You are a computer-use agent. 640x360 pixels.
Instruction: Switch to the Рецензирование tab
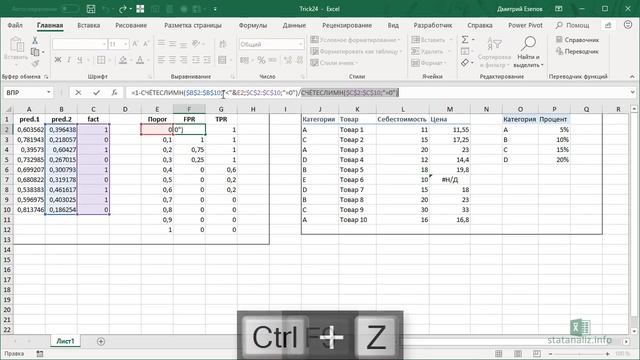point(347,25)
